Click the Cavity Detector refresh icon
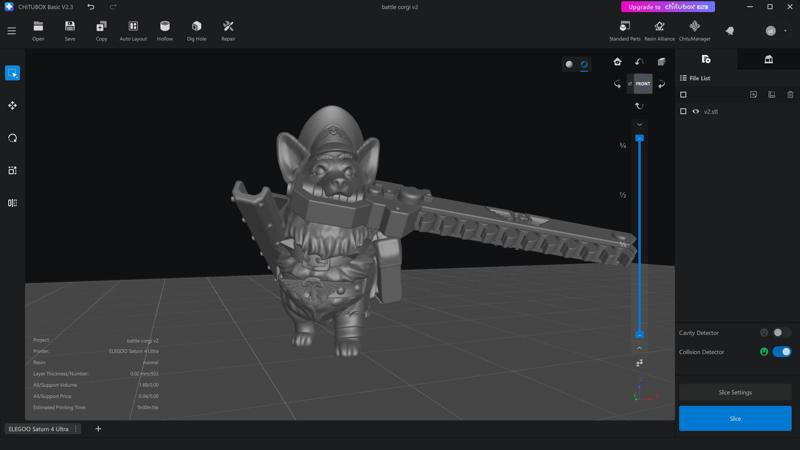This screenshot has height=450, width=800. pos(764,333)
